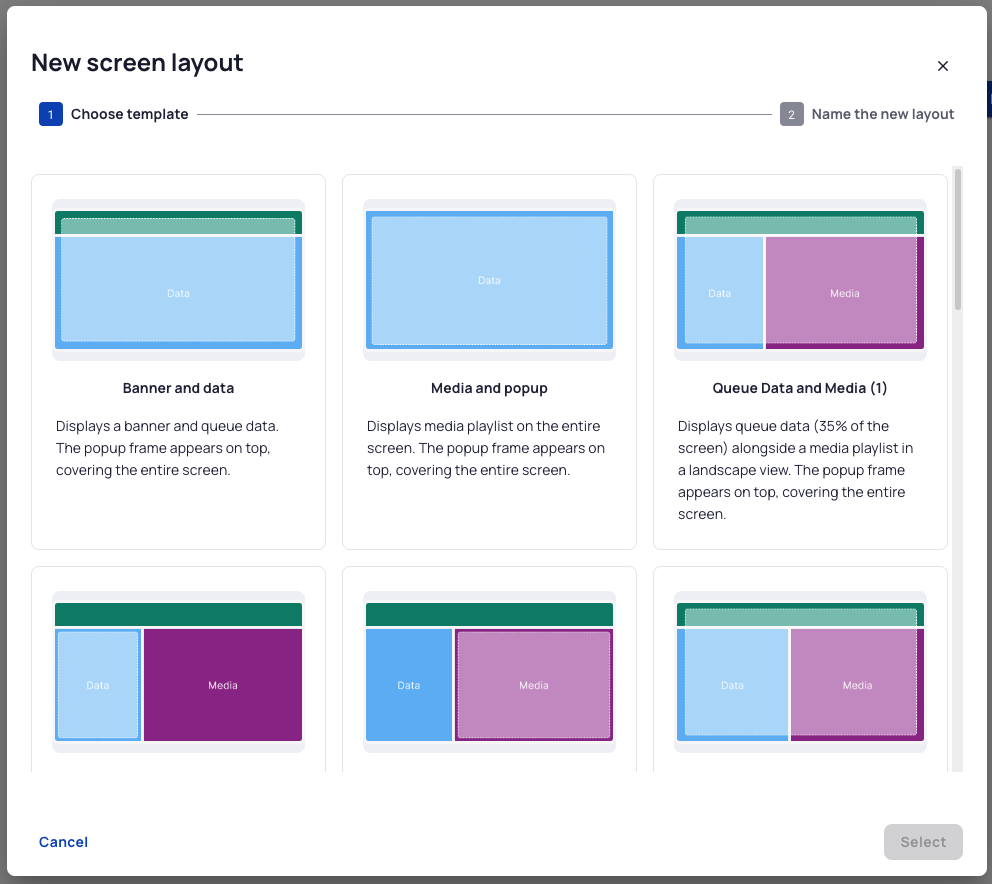Close the New screen layout dialog
The image size is (992, 884).
(942, 66)
